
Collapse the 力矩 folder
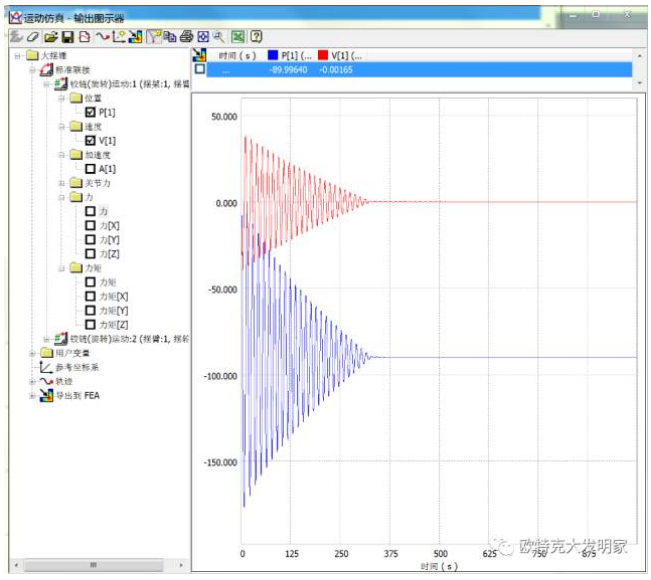click(61, 268)
